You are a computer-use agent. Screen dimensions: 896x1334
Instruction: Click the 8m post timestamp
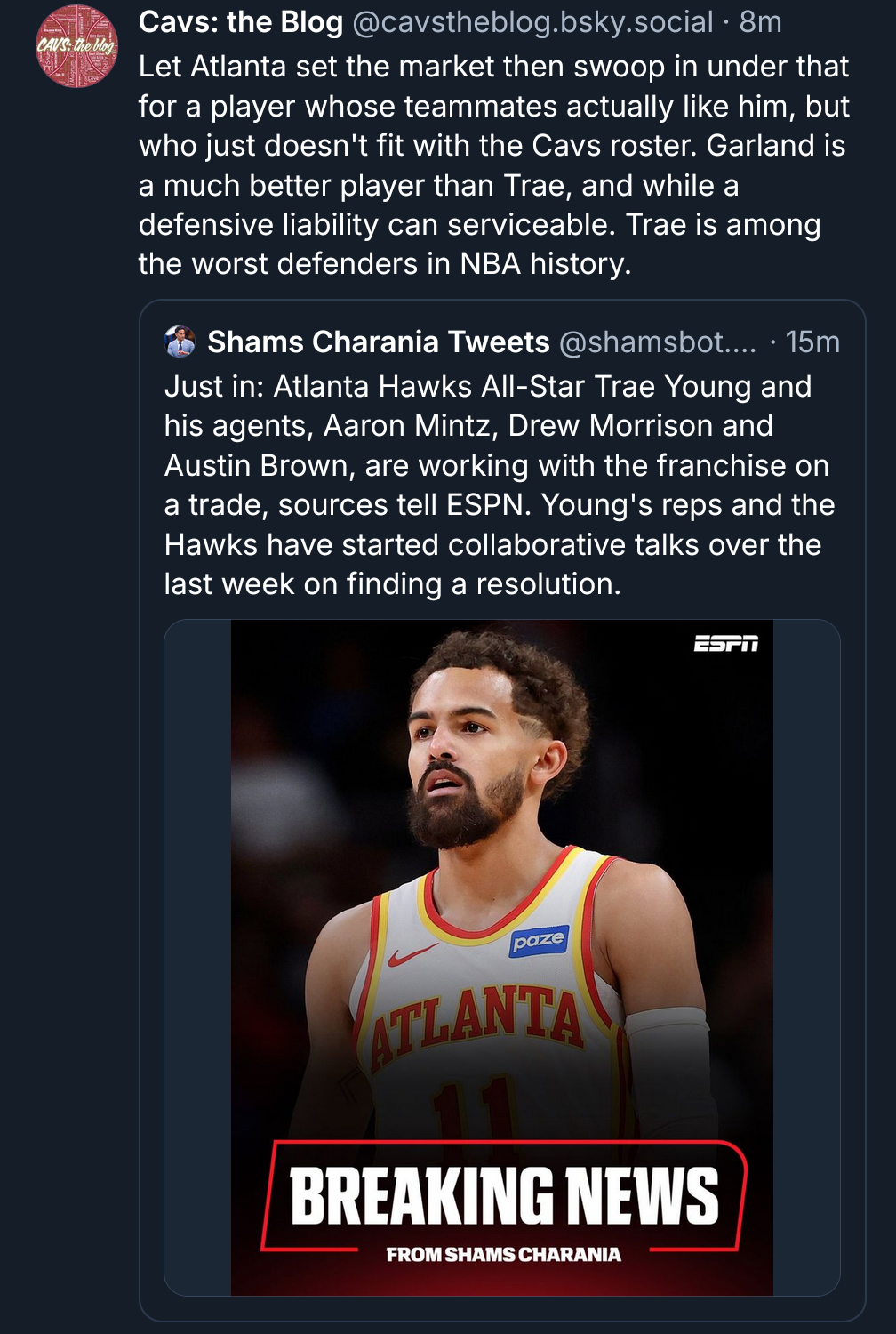coord(761,22)
